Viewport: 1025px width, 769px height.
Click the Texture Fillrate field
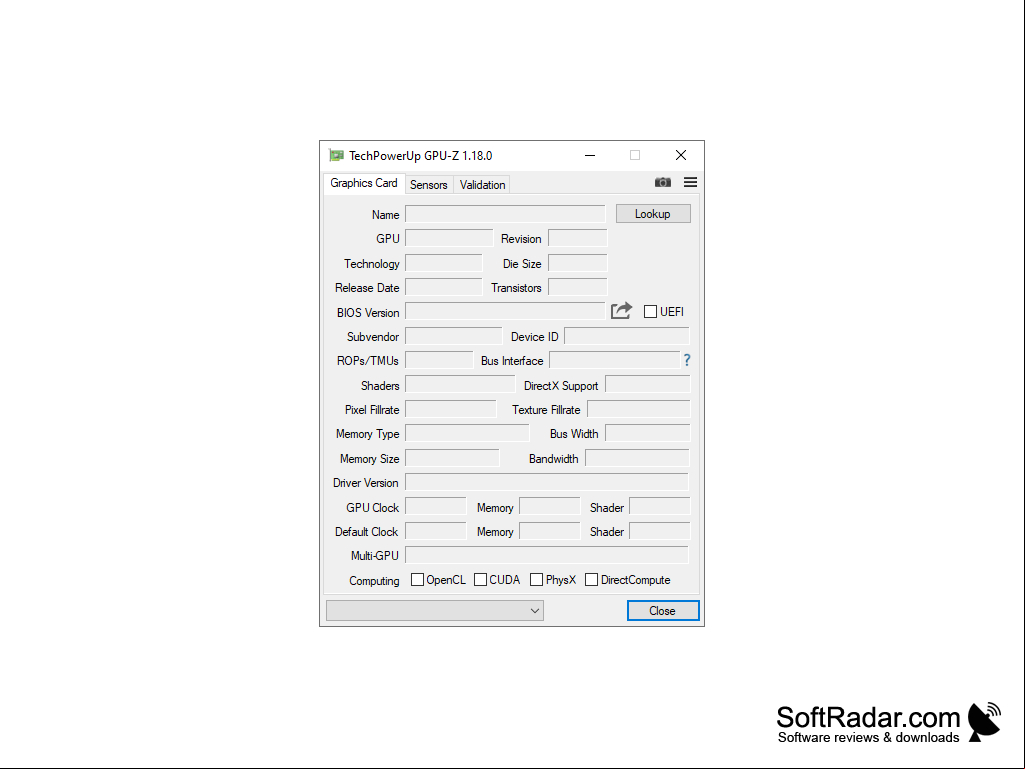pos(639,410)
